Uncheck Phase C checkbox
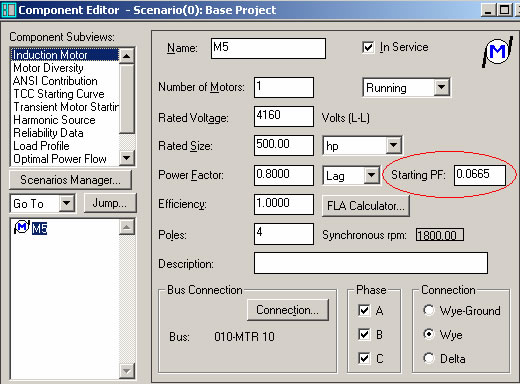The width and height of the screenshot is (520, 384). [x=364, y=358]
